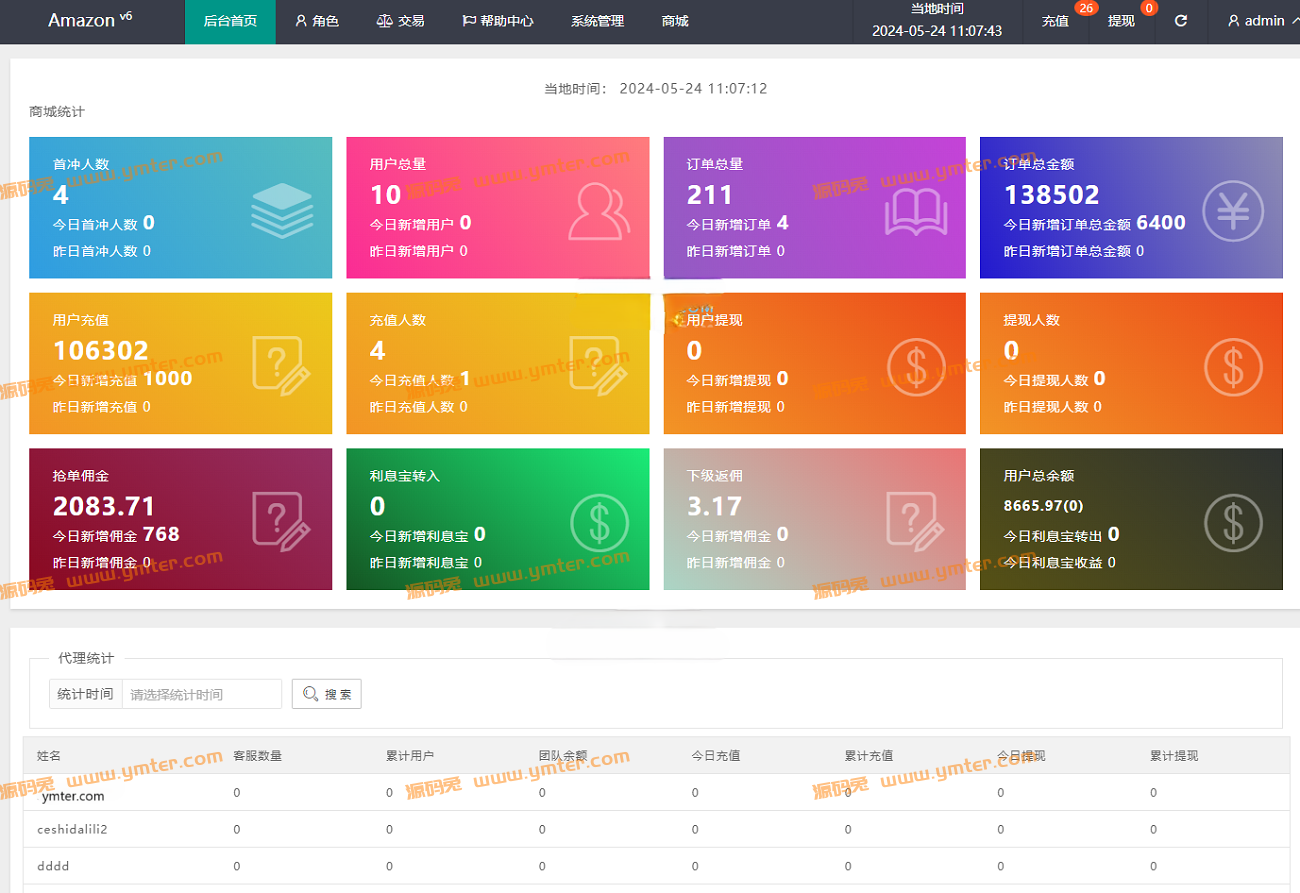Click the 211 order count value
Screen dimensions: 1300x893
pos(710,194)
